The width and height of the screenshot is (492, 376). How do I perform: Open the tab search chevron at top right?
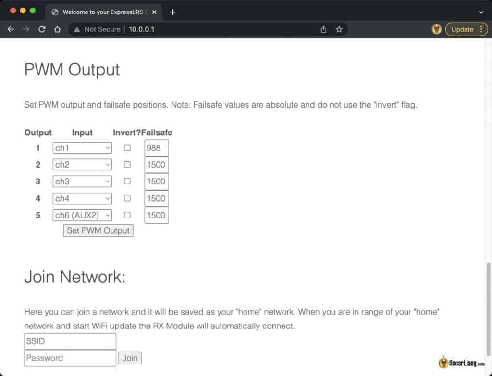(481, 12)
